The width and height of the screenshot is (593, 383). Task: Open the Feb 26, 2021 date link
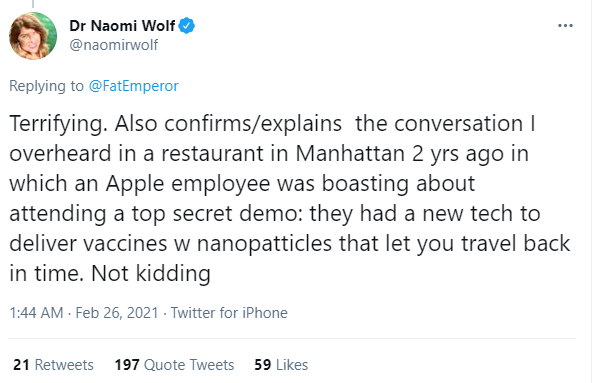tap(117, 313)
